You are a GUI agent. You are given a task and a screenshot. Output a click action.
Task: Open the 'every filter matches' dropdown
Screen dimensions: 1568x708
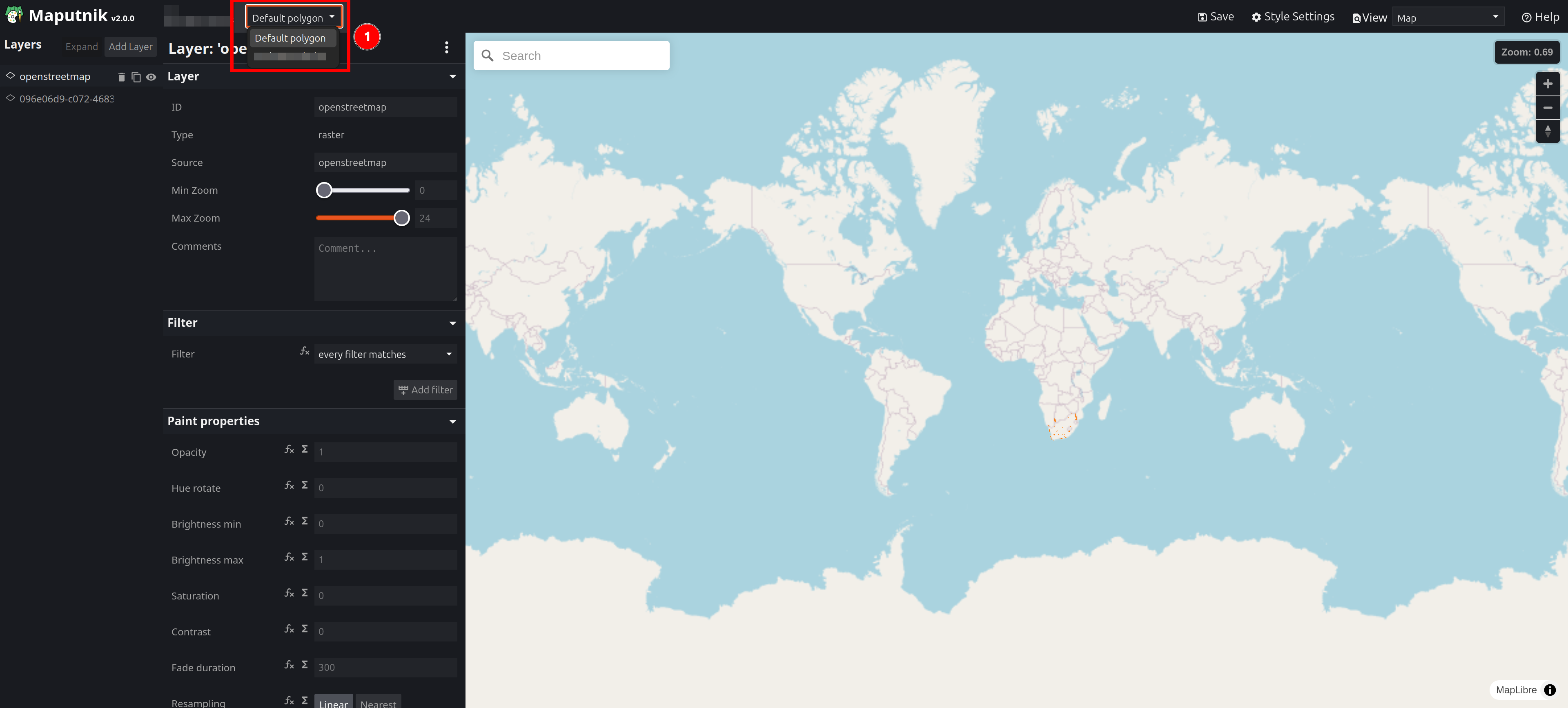[x=385, y=354]
